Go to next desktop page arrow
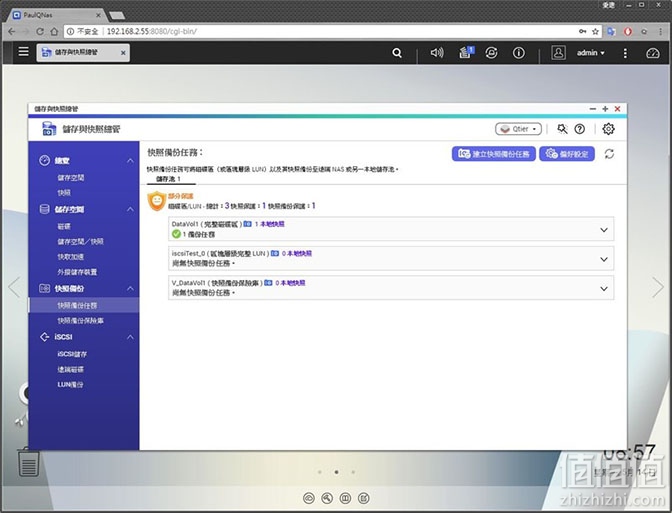The image size is (672, 513). tap(658, 287)
